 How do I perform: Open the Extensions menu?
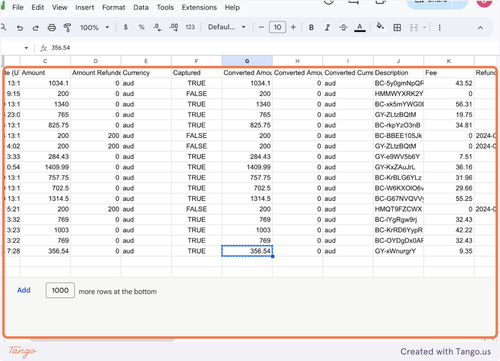[199, 7]
